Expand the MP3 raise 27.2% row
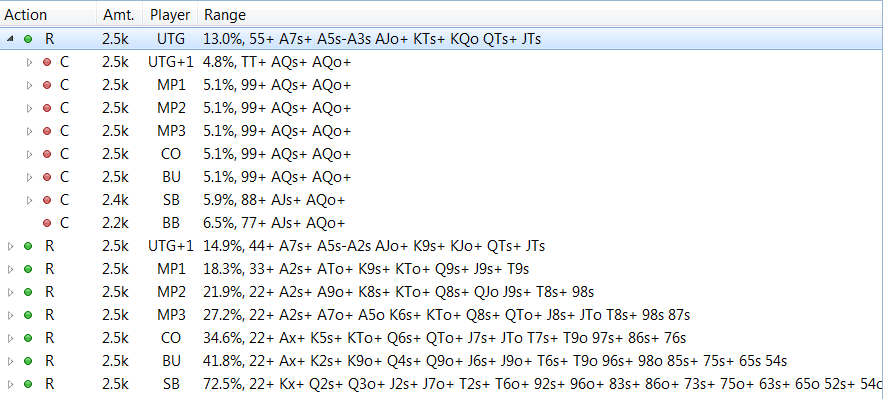 [x=10, y=316]
